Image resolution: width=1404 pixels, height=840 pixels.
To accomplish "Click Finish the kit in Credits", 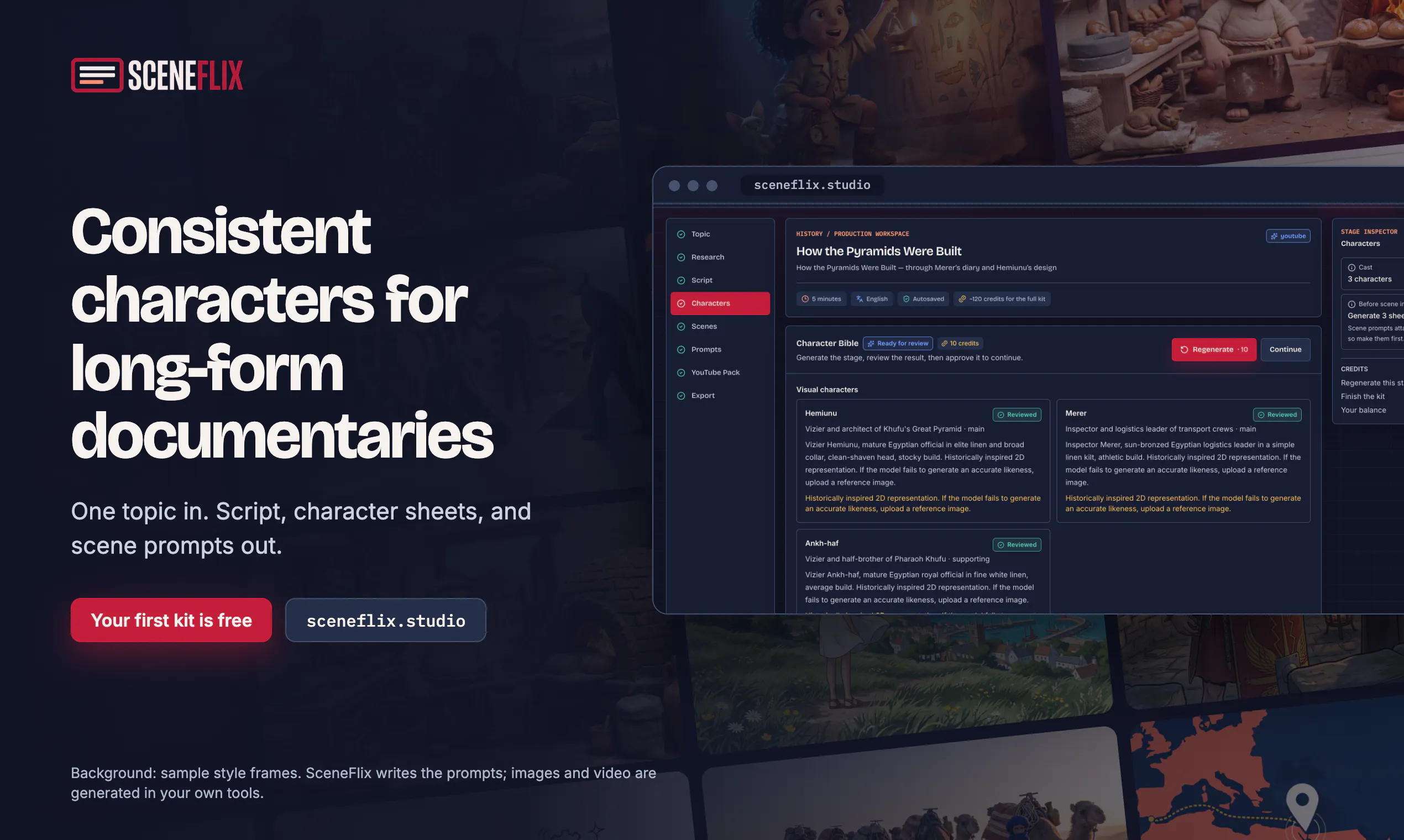I will click(1363, 397).
